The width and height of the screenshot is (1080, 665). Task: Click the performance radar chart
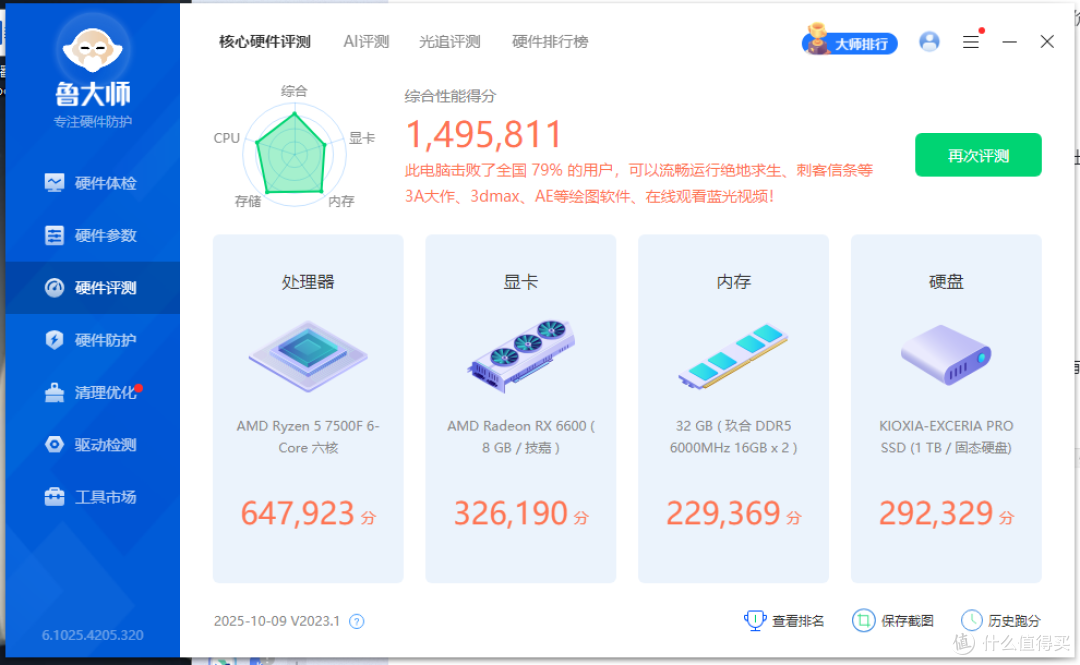coord(294,154)
